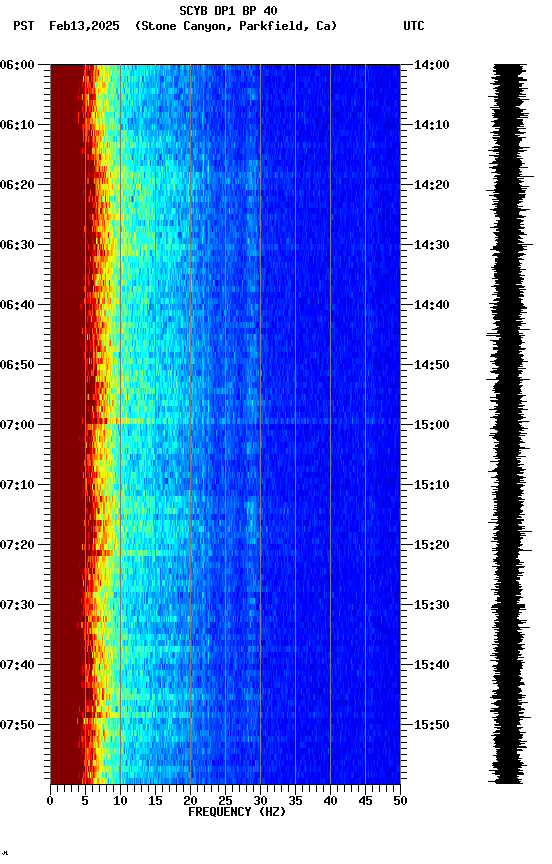Screen dimensions: 552x864
Task: Click the UTC time label "15:10"
Action: (432, 485)
